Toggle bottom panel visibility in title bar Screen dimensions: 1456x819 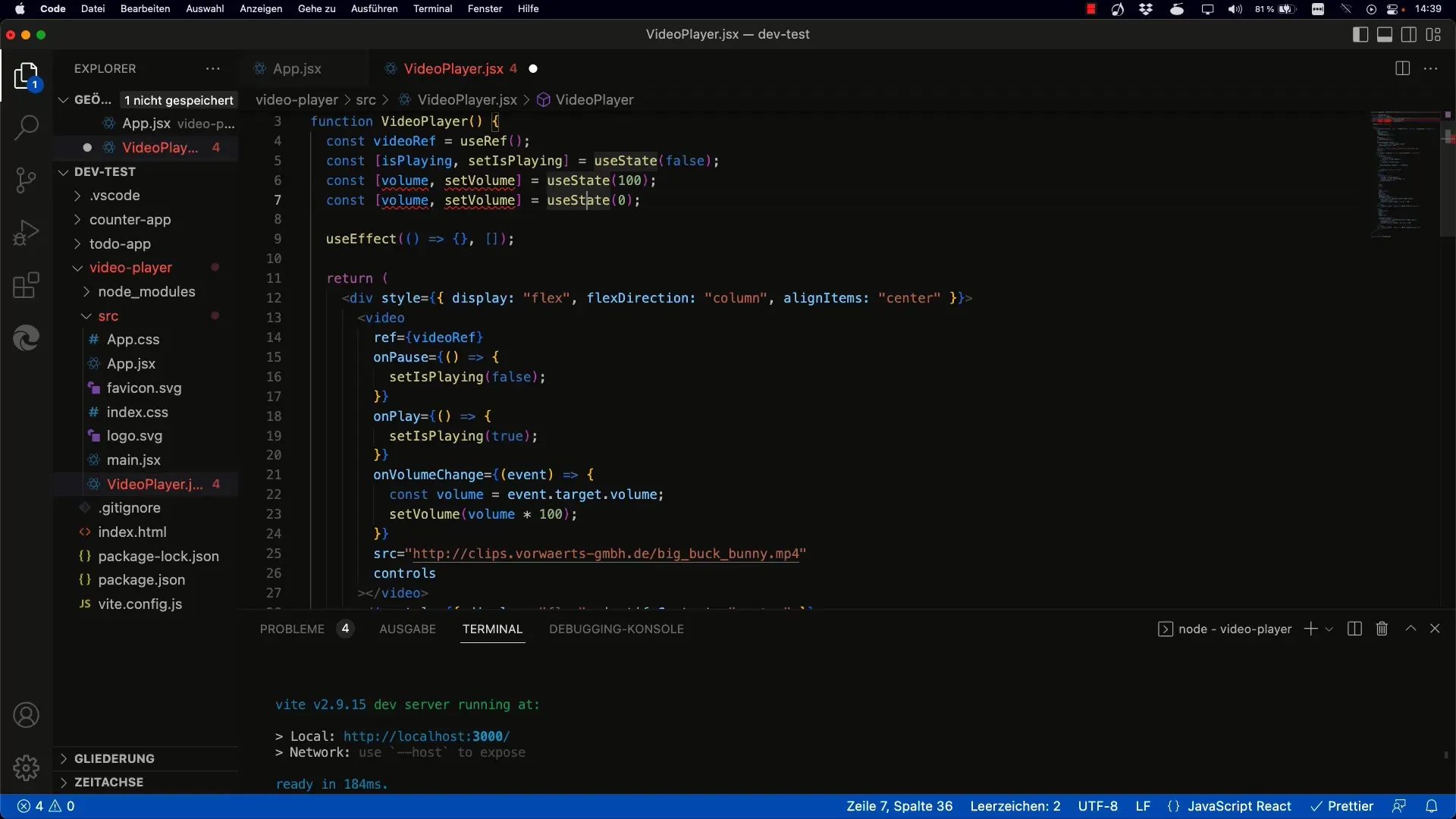point(1385,35)
